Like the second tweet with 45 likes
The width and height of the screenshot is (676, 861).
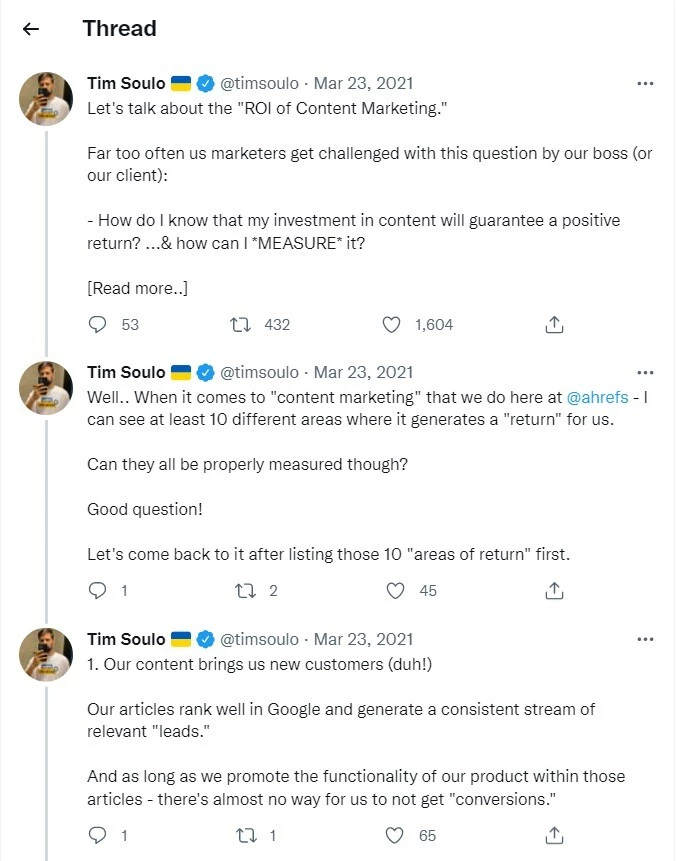[395, 590]
